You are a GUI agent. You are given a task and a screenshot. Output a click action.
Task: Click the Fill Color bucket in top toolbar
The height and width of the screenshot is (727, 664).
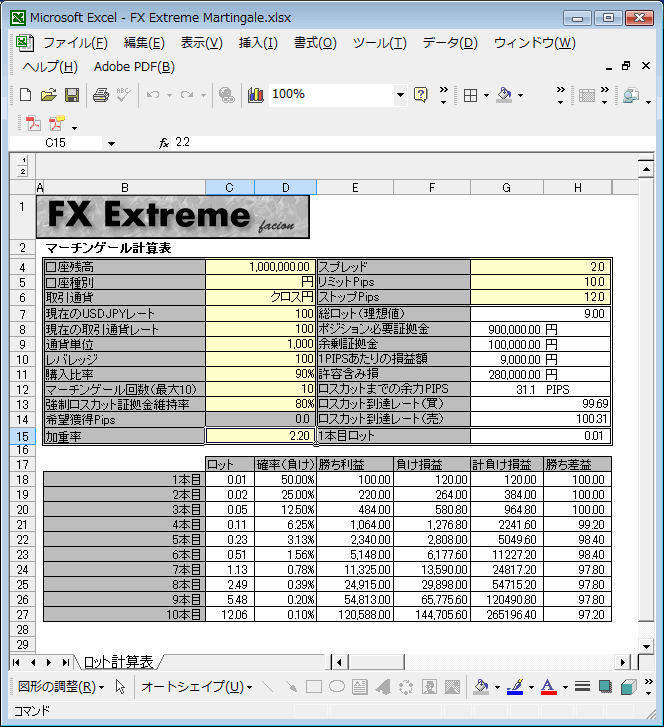(504, 96)
